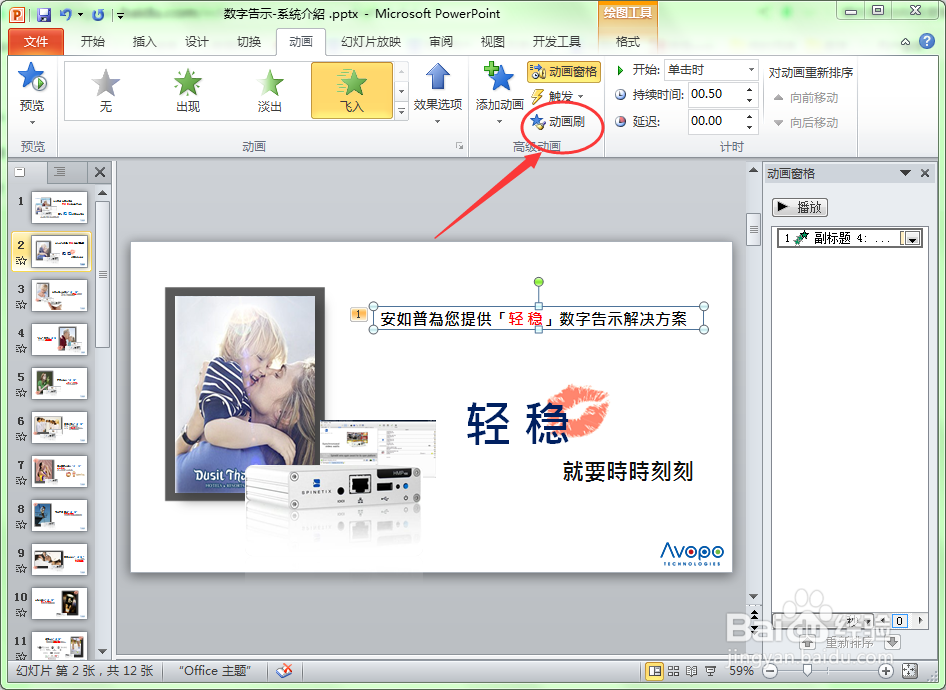Open Effect Options (效果选项) arrow icon

tap(437, 77)
